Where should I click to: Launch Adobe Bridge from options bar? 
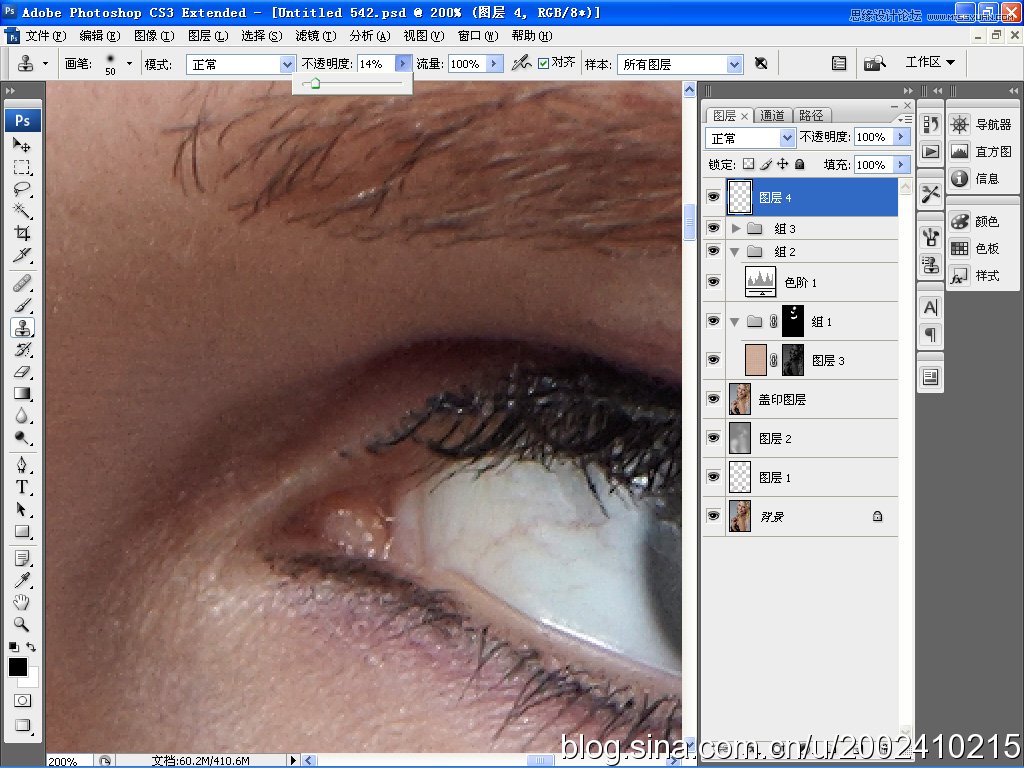pyautogui.click(x=874, y=63)
